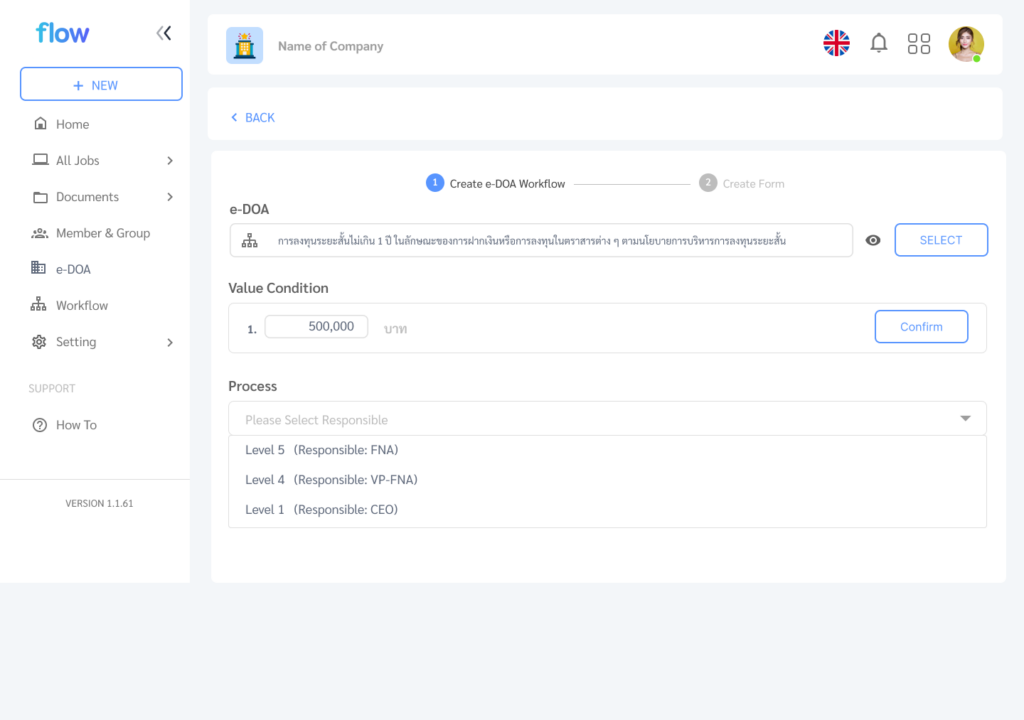Click the Documents folder icon
The width and height of the screenshot is (1024, 720).
click(x=40, y=197)
